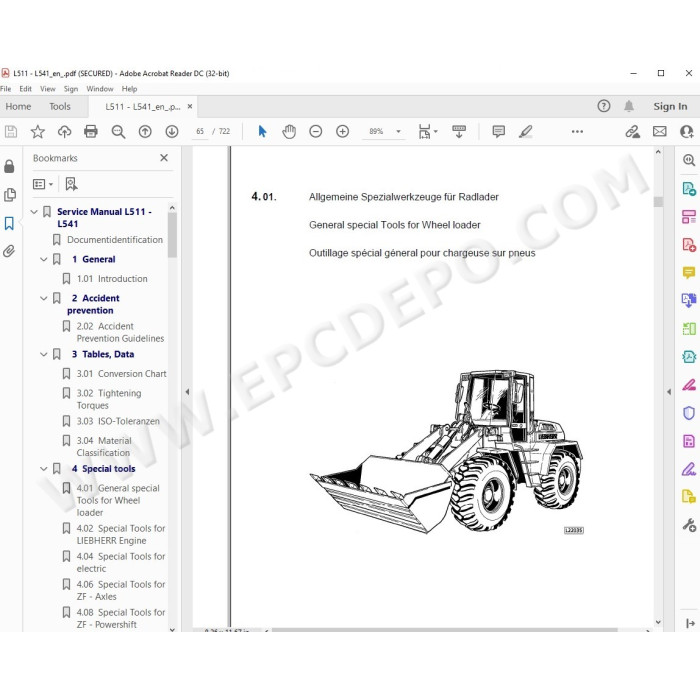
Task: Collapse the 2 Accident prevention bookmark
Action: pyautogui.click(x=44, y=298)
